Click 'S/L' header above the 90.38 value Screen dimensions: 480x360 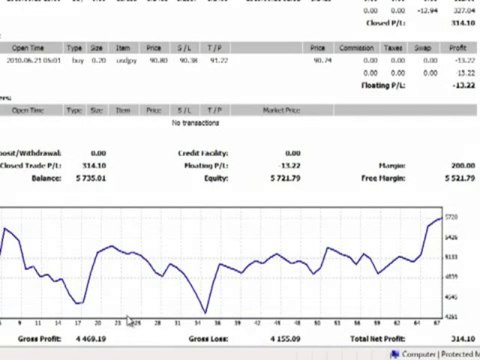[x=184, y=48]
